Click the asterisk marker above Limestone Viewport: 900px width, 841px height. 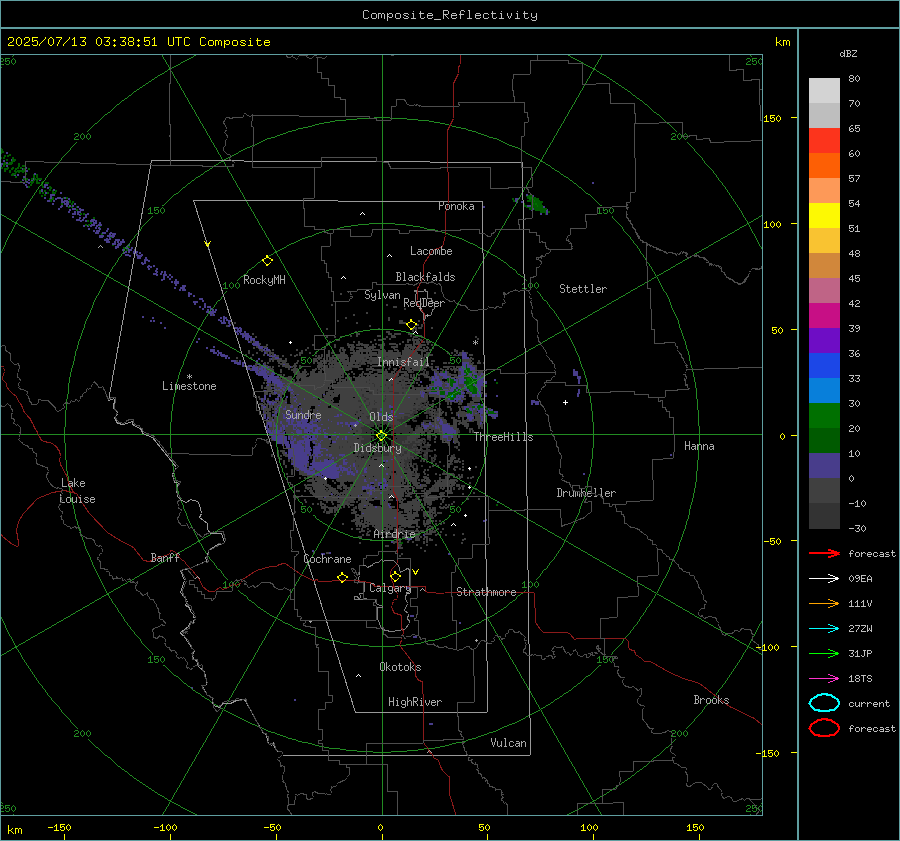189,377
